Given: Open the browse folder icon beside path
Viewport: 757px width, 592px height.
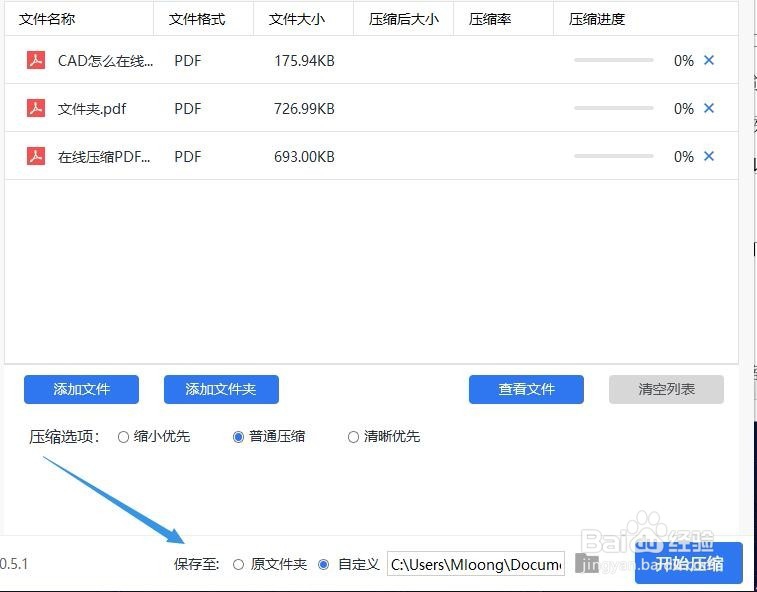Looking at the screenshot, I should click(587, 564).
